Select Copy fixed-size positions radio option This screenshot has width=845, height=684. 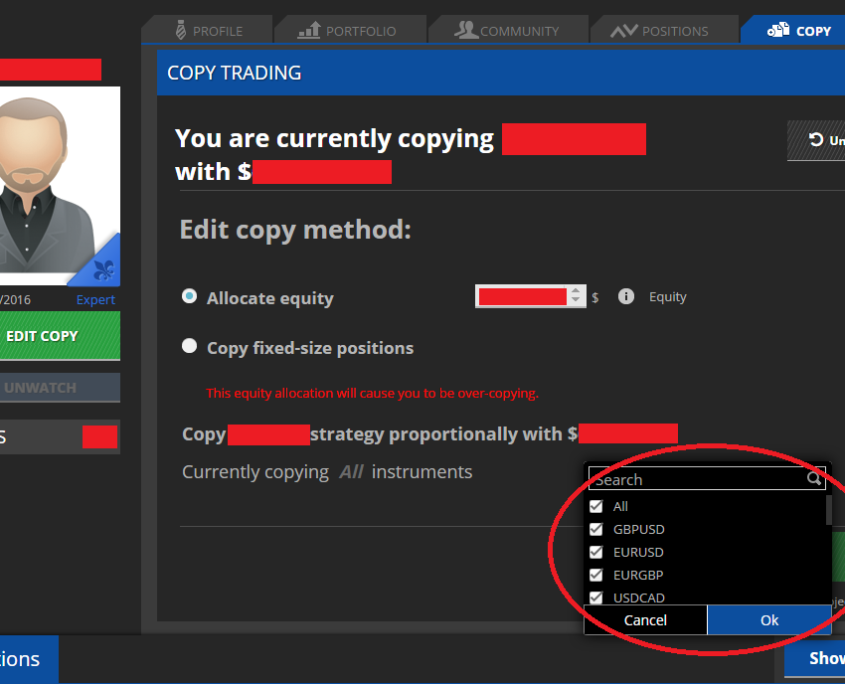pyautogui.click(x=190, y=347)
